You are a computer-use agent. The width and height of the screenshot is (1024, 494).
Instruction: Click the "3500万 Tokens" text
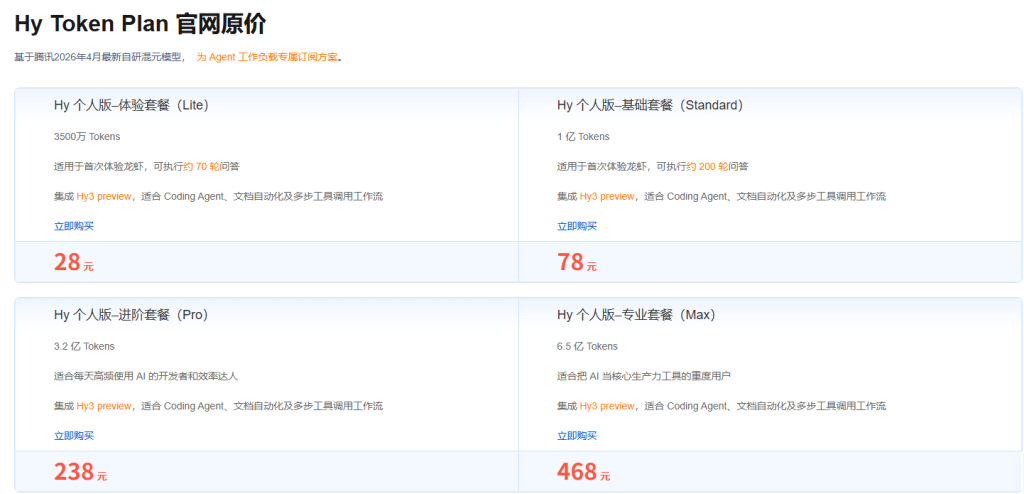point(87,137)
